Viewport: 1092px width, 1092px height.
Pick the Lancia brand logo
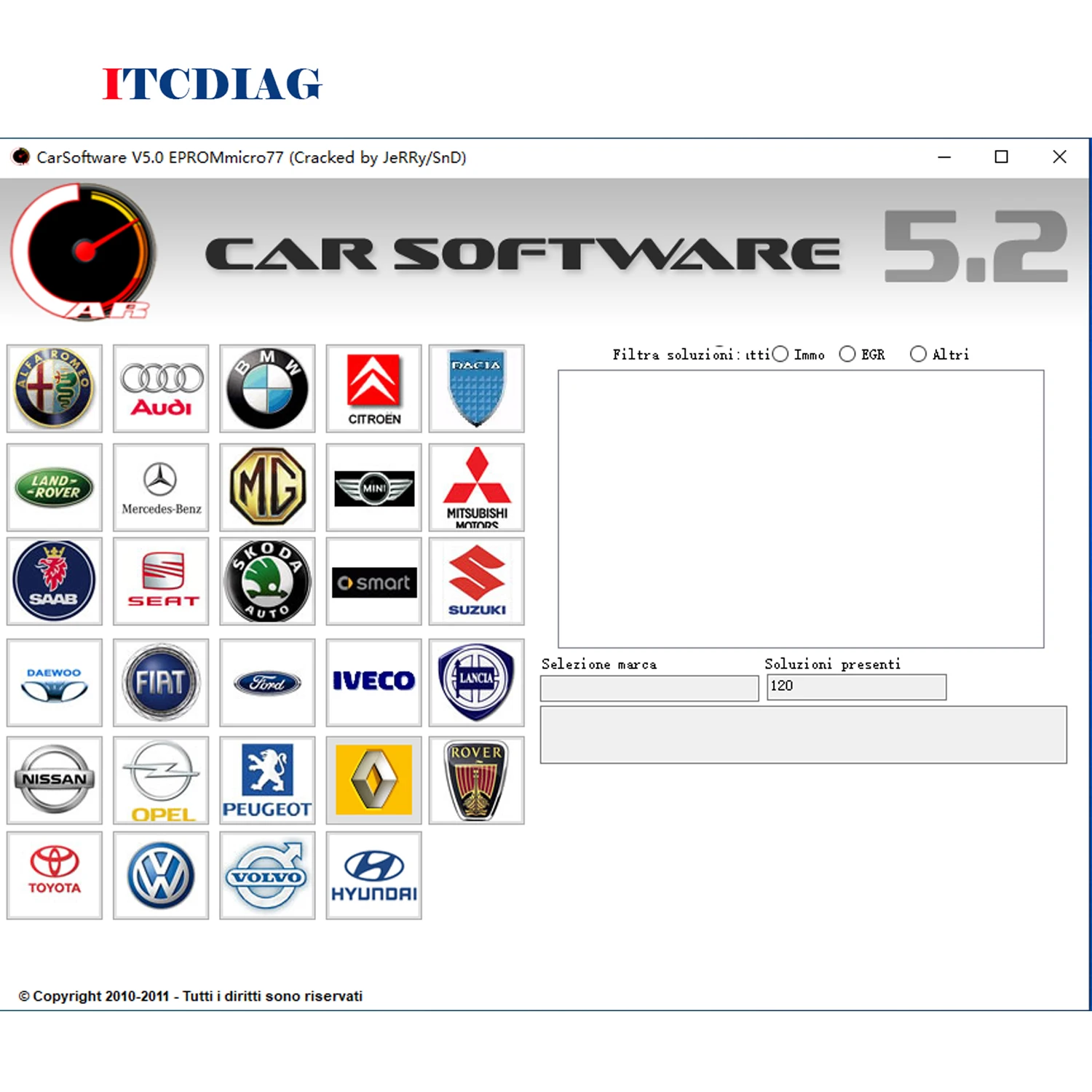476,682
